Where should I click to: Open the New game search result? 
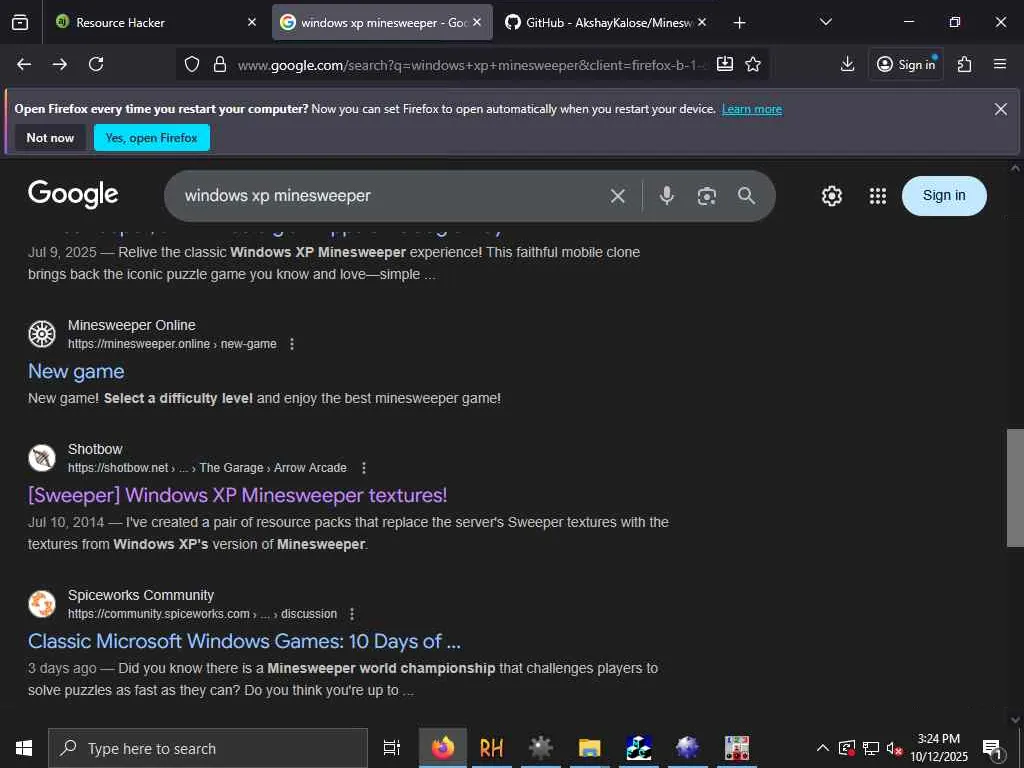76,371
